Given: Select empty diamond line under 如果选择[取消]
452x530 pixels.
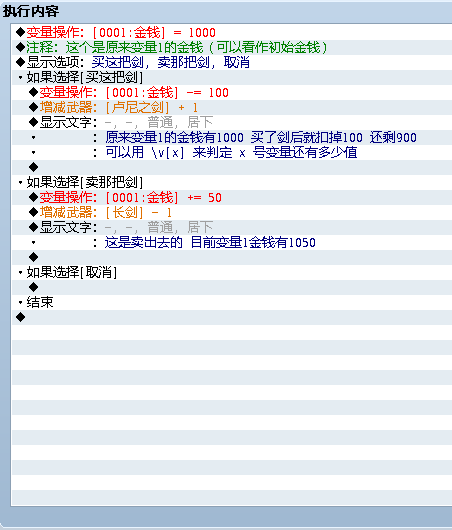Looking at the screenshot, I should point(232,287).
